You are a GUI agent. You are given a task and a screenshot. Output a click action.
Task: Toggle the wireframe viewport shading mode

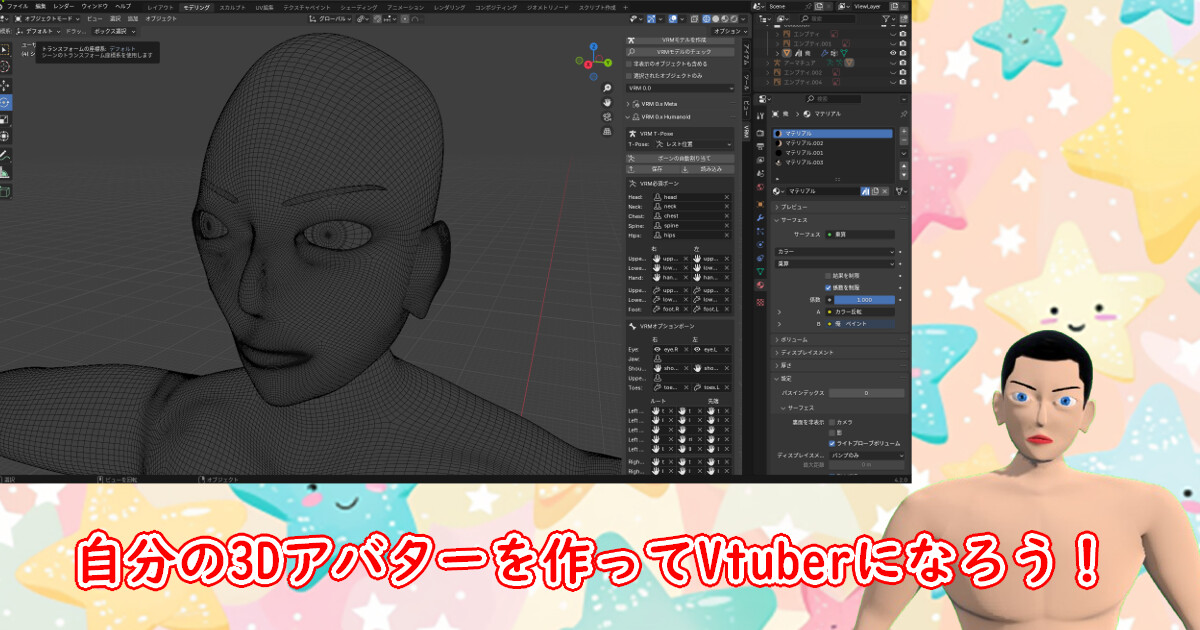[706, 19]
